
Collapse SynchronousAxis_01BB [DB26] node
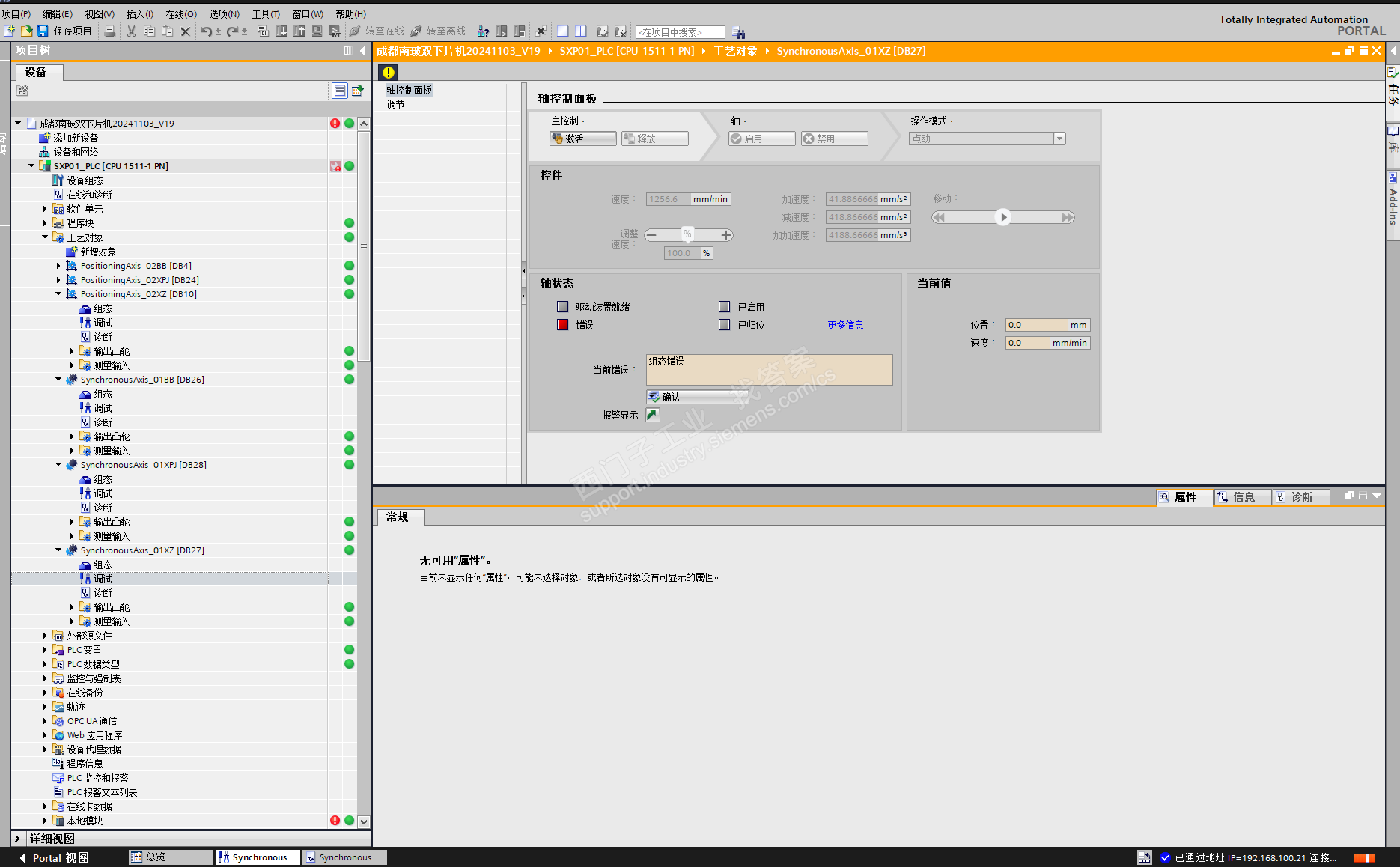pos(58,380)
